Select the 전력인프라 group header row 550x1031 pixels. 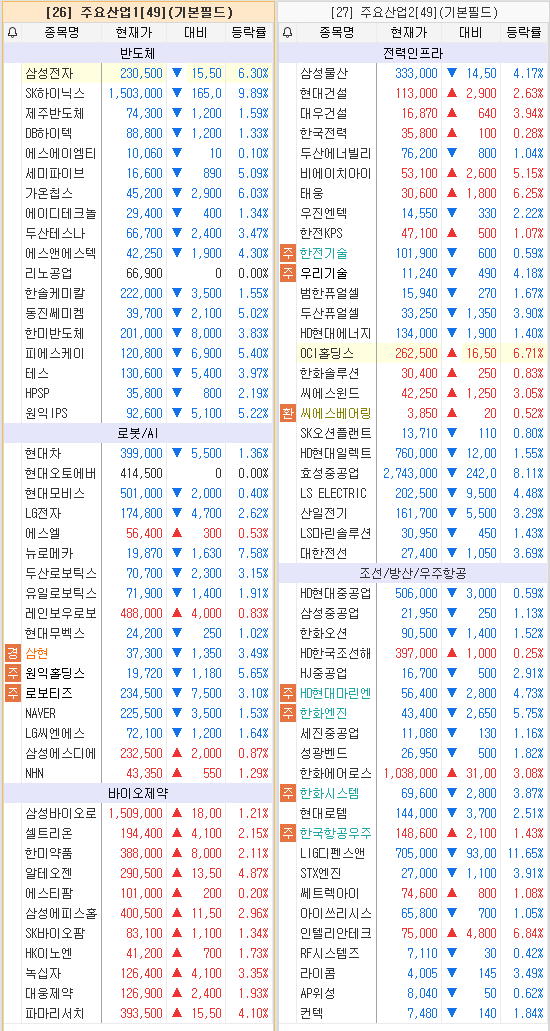[x=413, y=53]
